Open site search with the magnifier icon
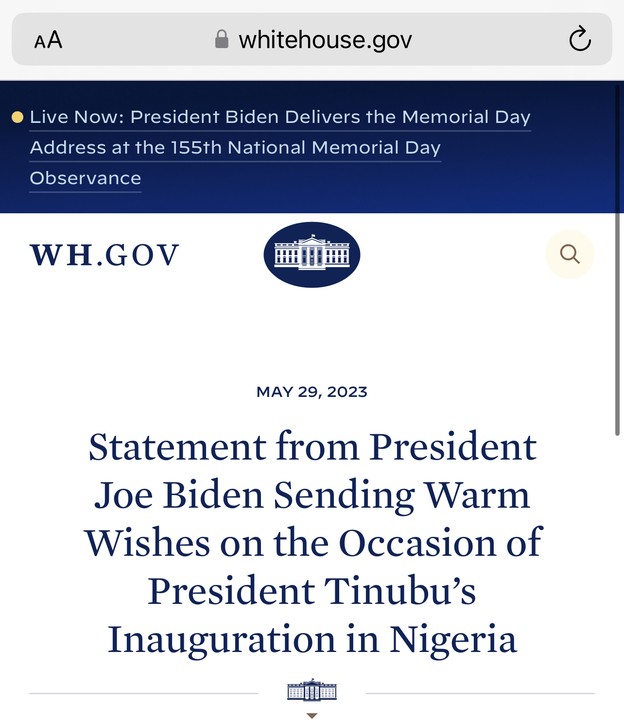The width and height of the screenshot is (624, 720). point(570,254)
